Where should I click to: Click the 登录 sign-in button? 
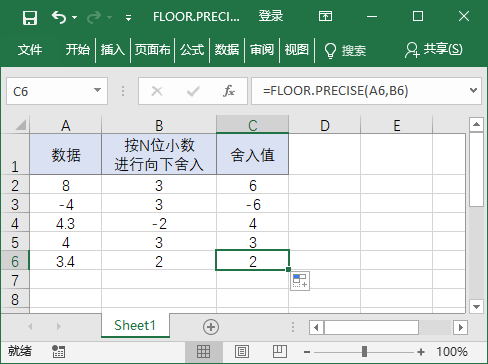271,16
